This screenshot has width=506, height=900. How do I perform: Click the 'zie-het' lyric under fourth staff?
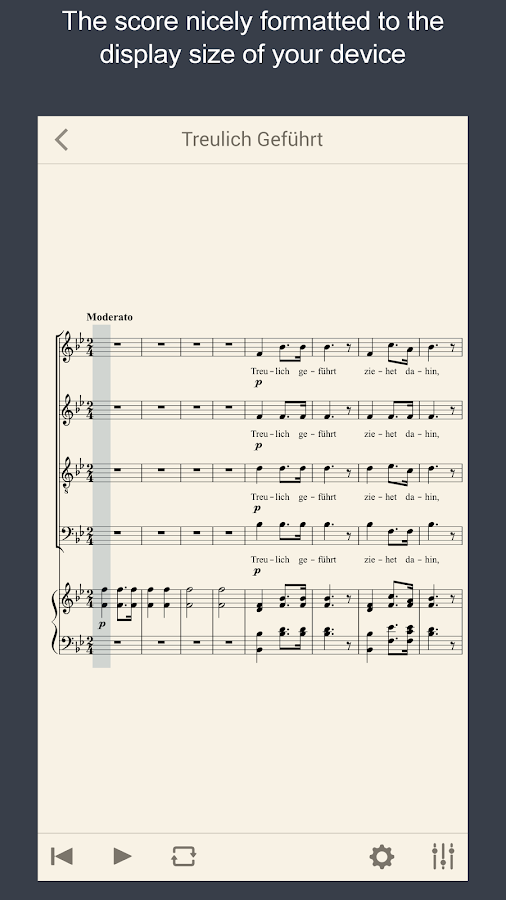coord(380,559)
